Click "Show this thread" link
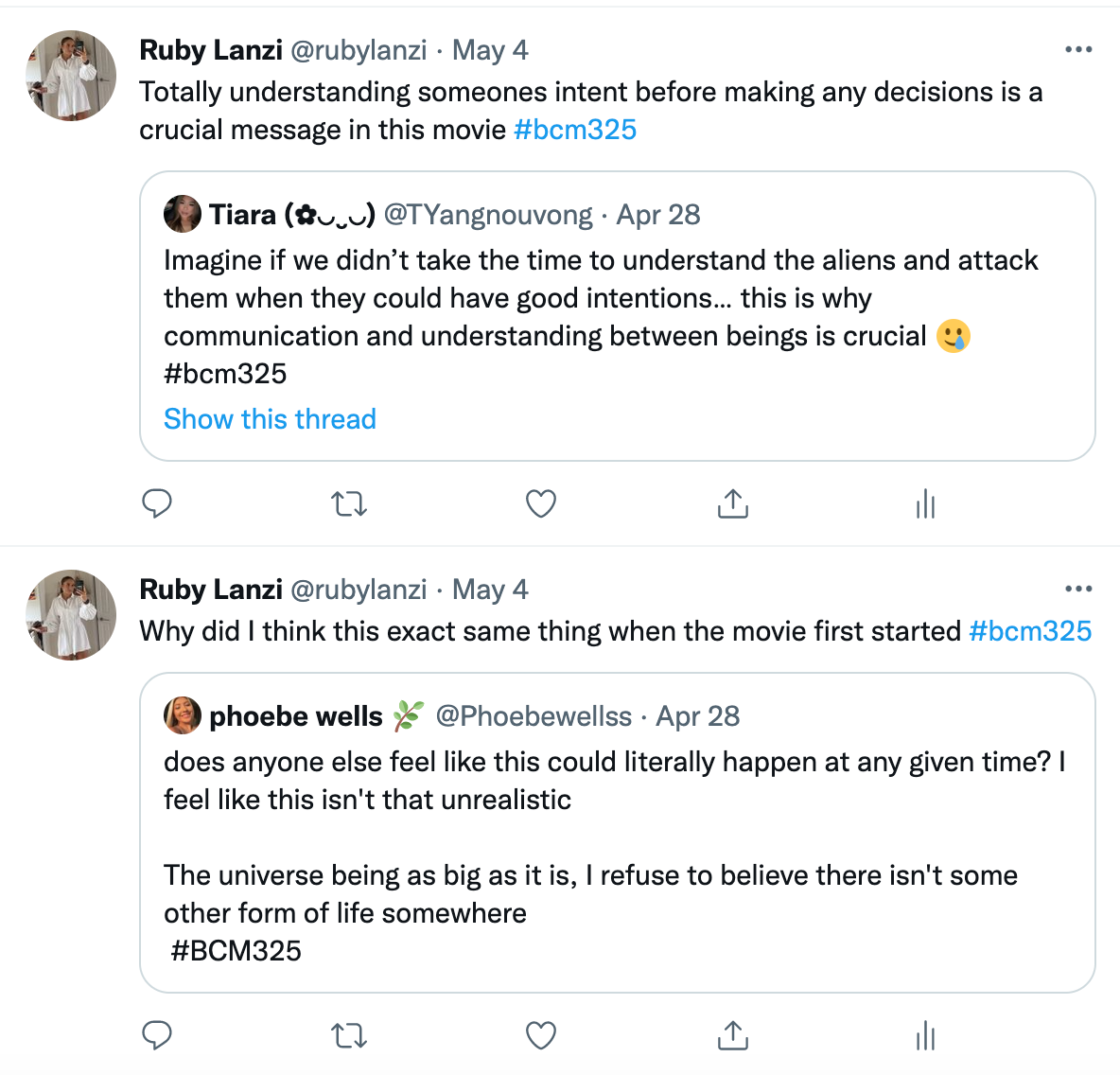The image size is (1120, 1075). (x=270, y=419)
